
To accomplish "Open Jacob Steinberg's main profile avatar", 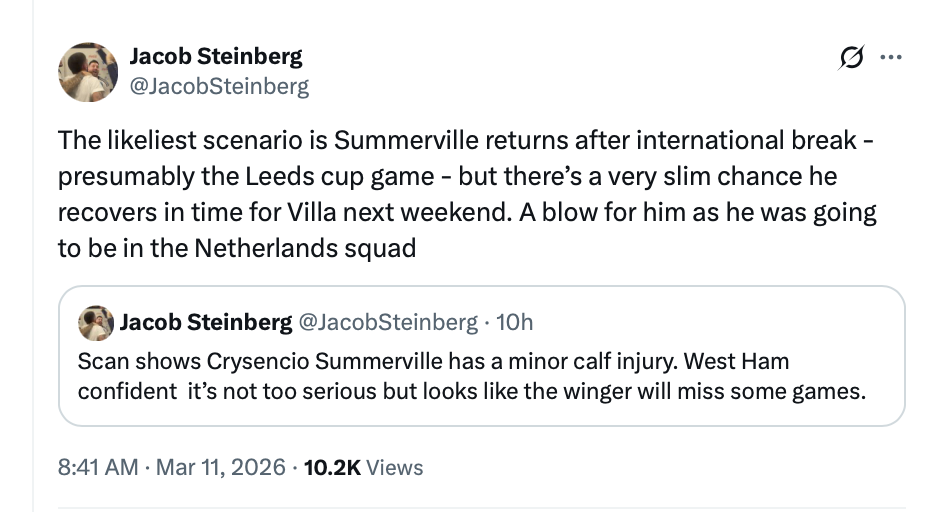I will pos(89,72).
